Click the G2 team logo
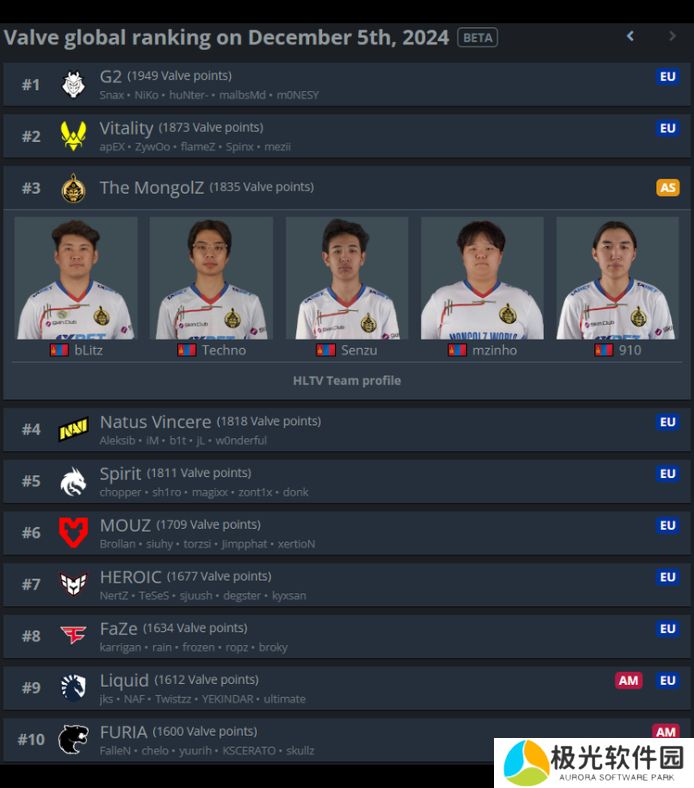Screen dimensions: 694x788 pyautogui.click(x=73, y=84)
